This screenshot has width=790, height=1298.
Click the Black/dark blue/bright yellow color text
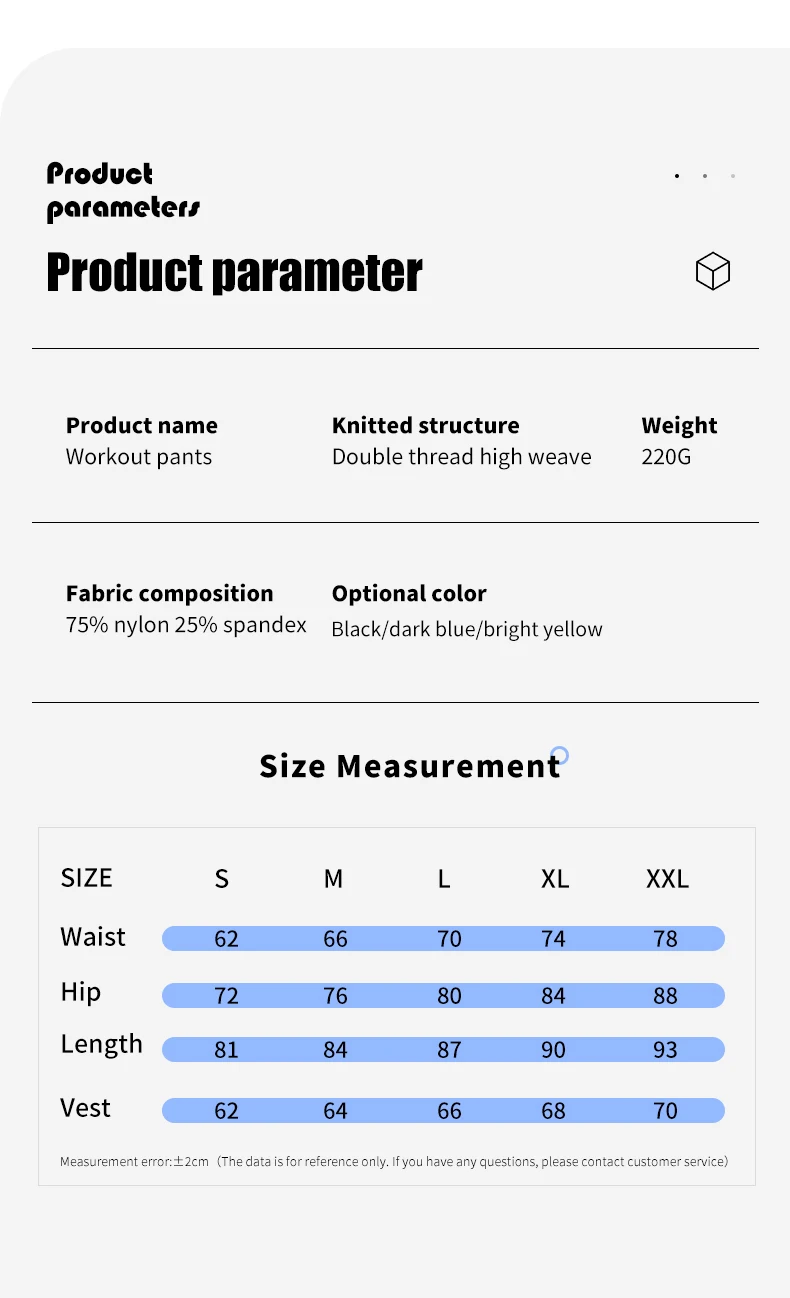(x=467, y=629)
